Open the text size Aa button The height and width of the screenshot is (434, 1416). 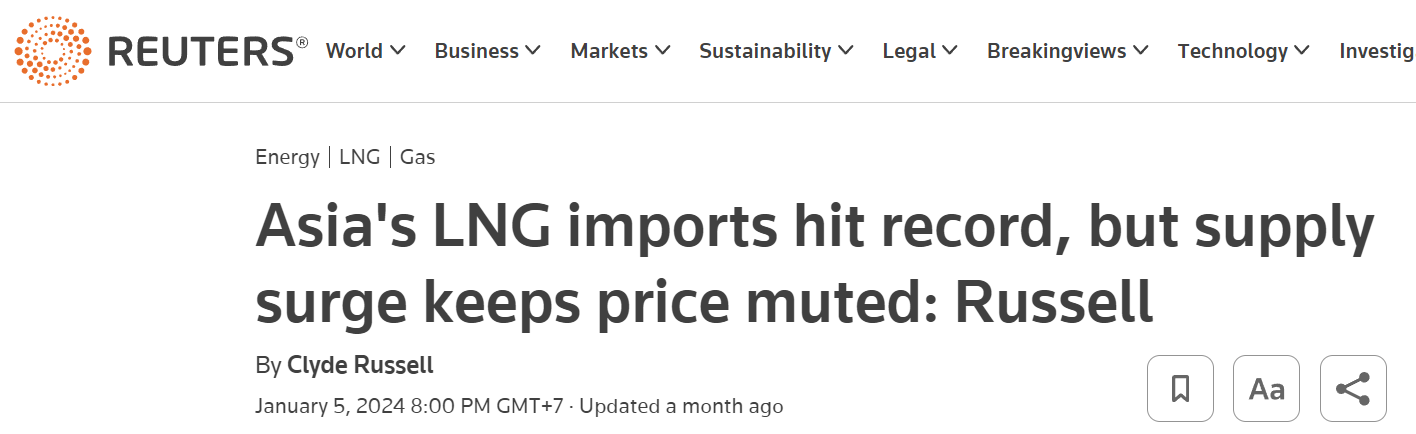tap(1266, 388)
